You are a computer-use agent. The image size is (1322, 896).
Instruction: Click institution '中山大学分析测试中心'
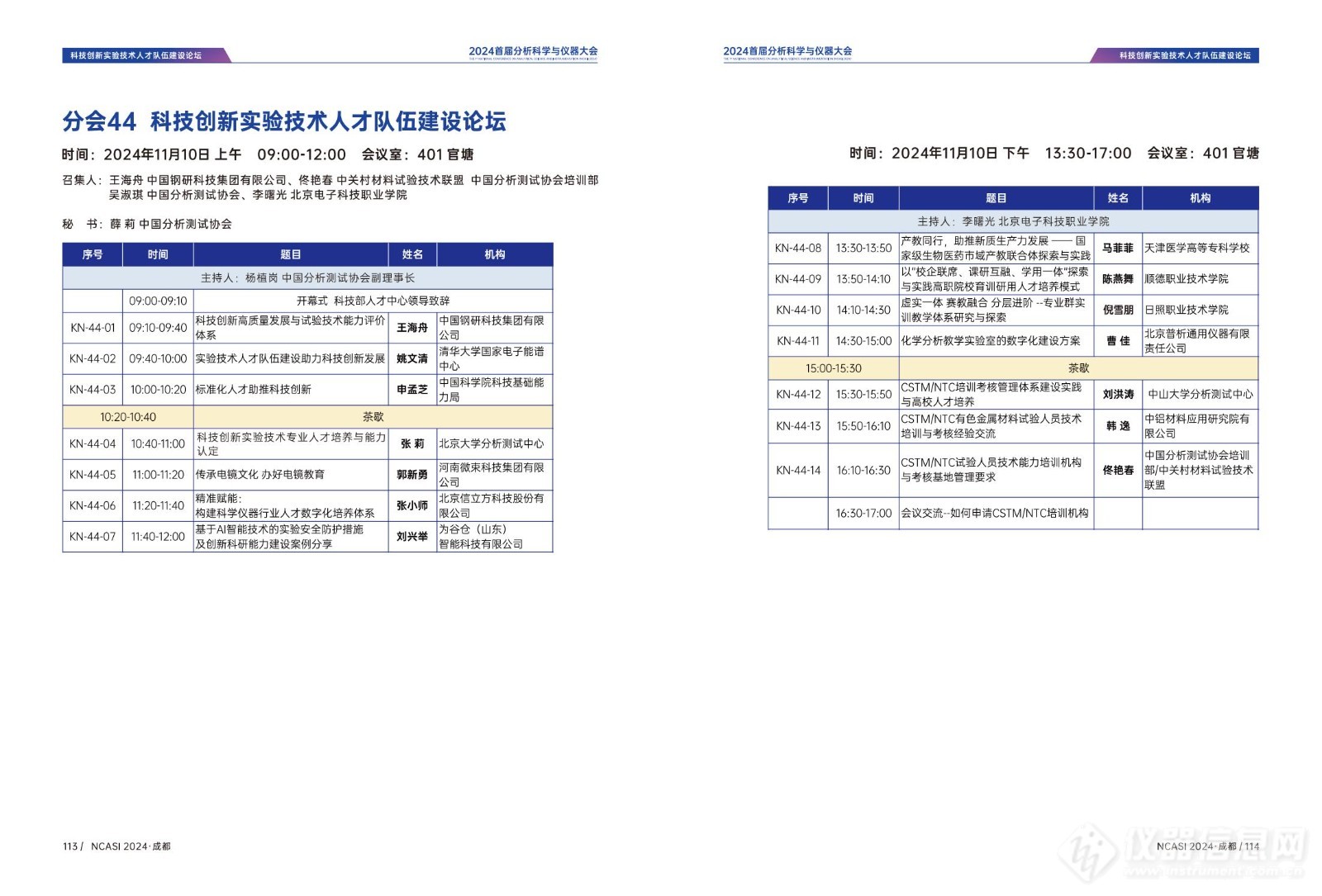[x=1201, y=394]
